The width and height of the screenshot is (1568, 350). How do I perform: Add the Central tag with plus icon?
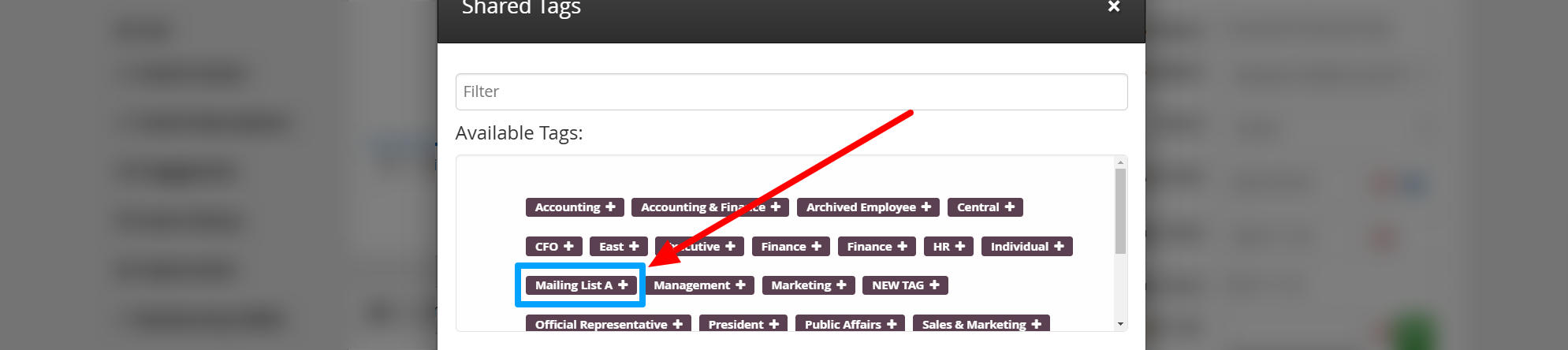(1010, 207)
